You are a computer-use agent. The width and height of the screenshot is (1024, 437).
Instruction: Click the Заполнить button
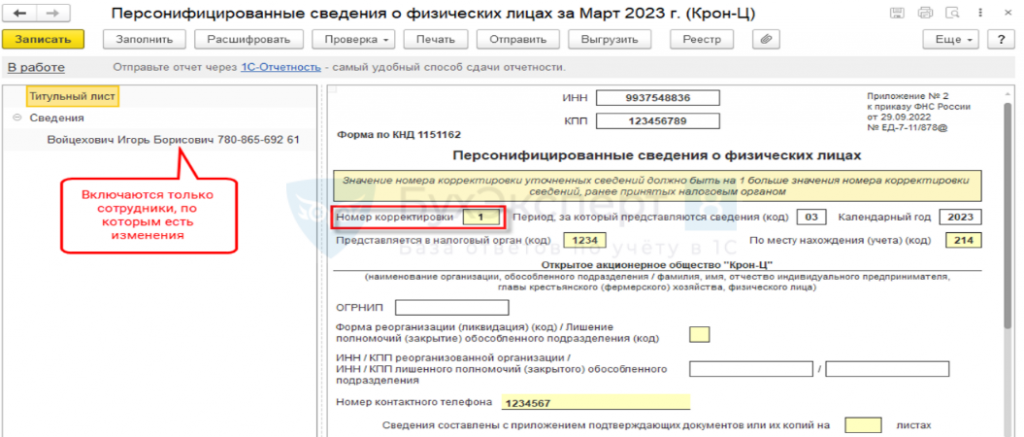[144, 39]
